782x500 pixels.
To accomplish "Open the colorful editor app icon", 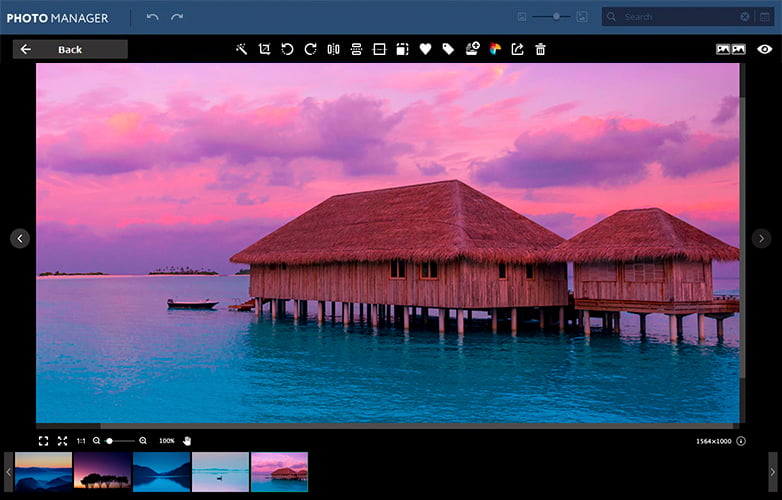I will [x=495, y=49].
